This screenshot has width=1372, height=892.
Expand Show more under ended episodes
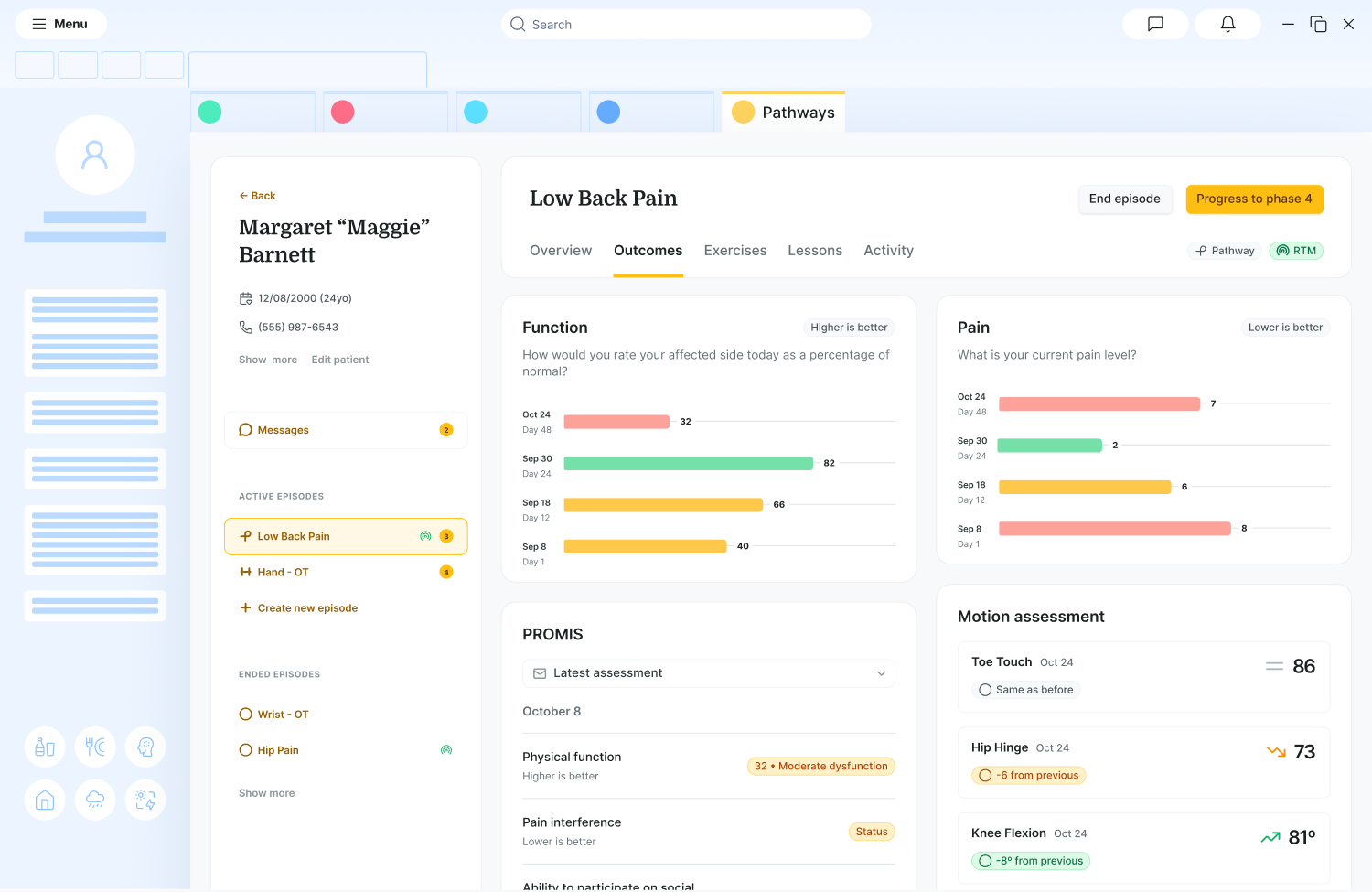pos(266,792)
